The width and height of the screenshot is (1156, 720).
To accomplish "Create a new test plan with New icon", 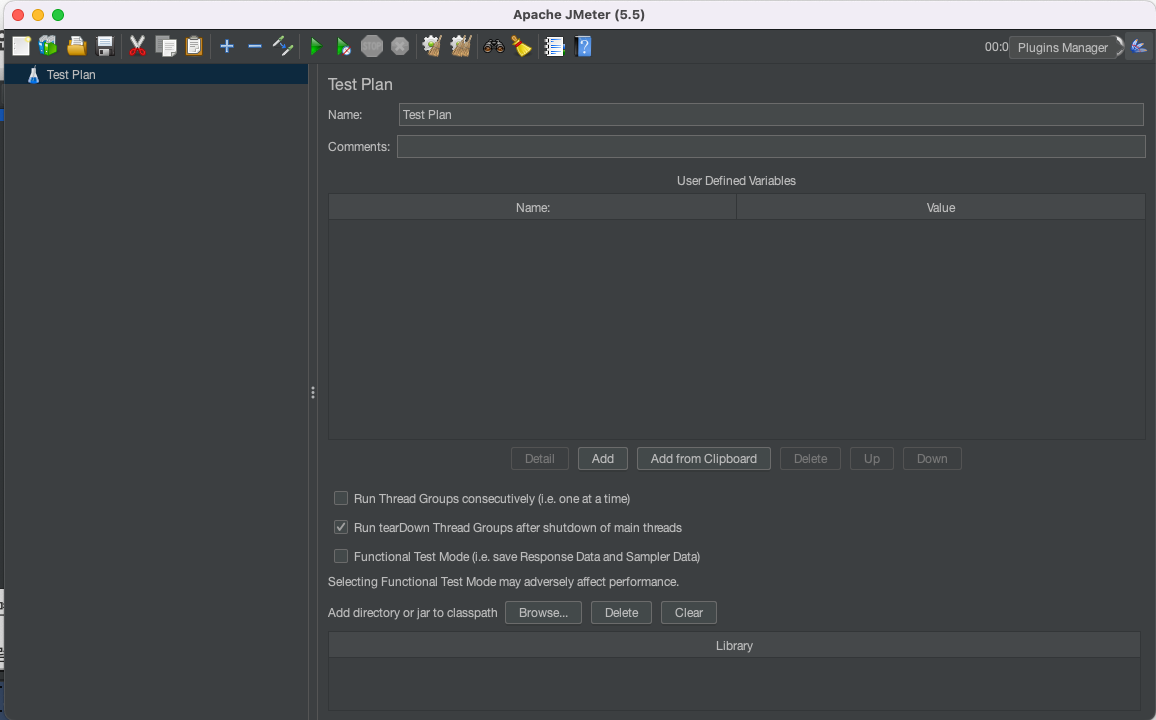I will click(x=21, y=46).
